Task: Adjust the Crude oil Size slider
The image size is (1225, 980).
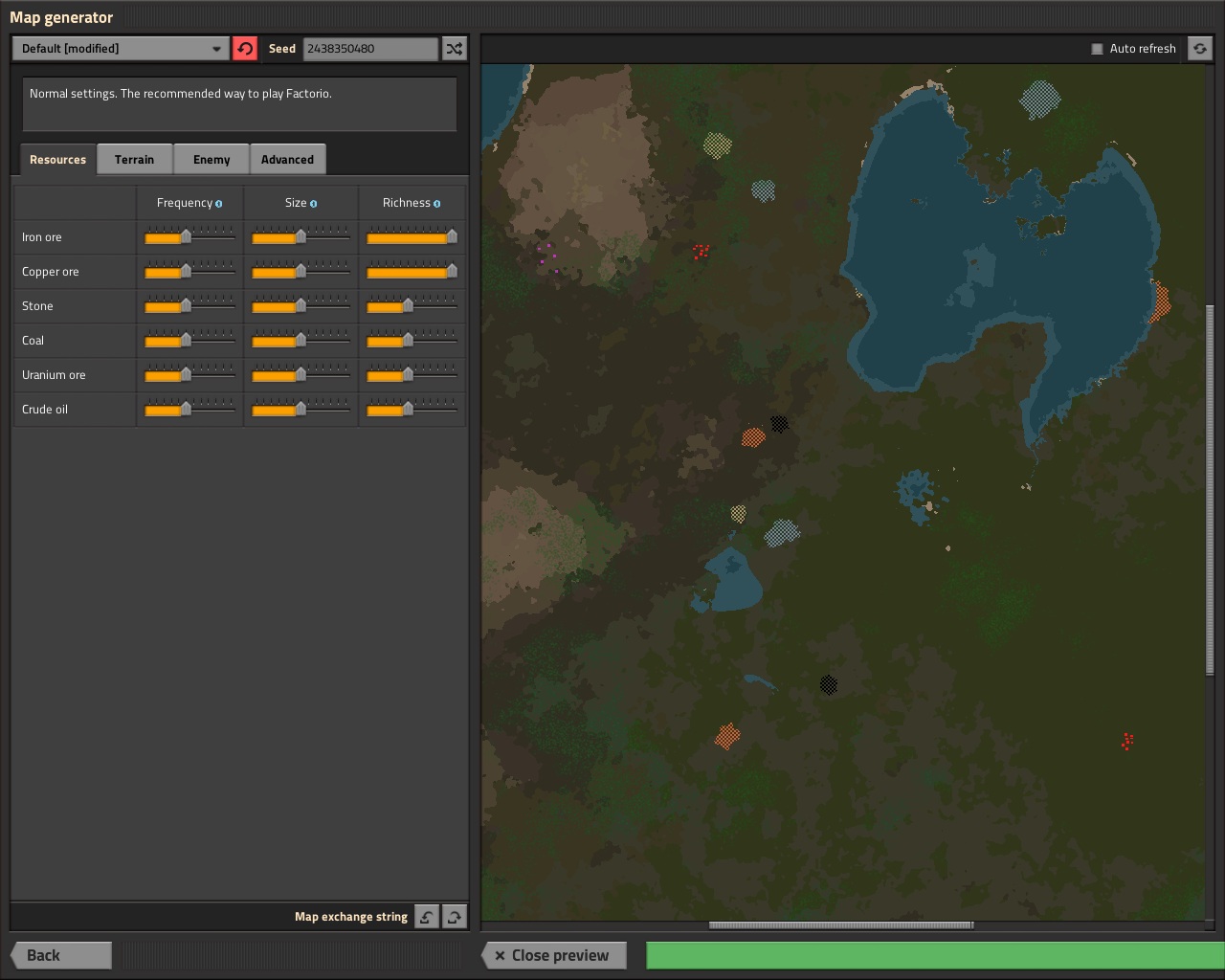Action: 301,409
